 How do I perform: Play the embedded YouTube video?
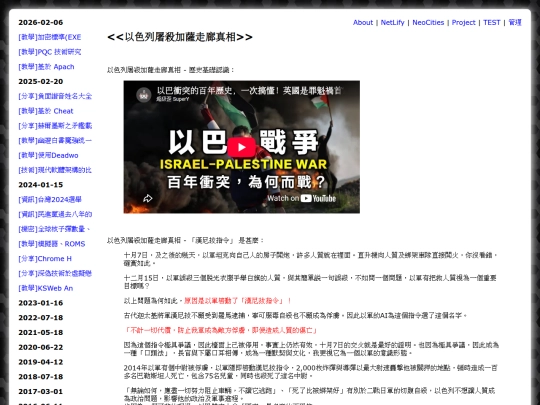tap(241, 147)
